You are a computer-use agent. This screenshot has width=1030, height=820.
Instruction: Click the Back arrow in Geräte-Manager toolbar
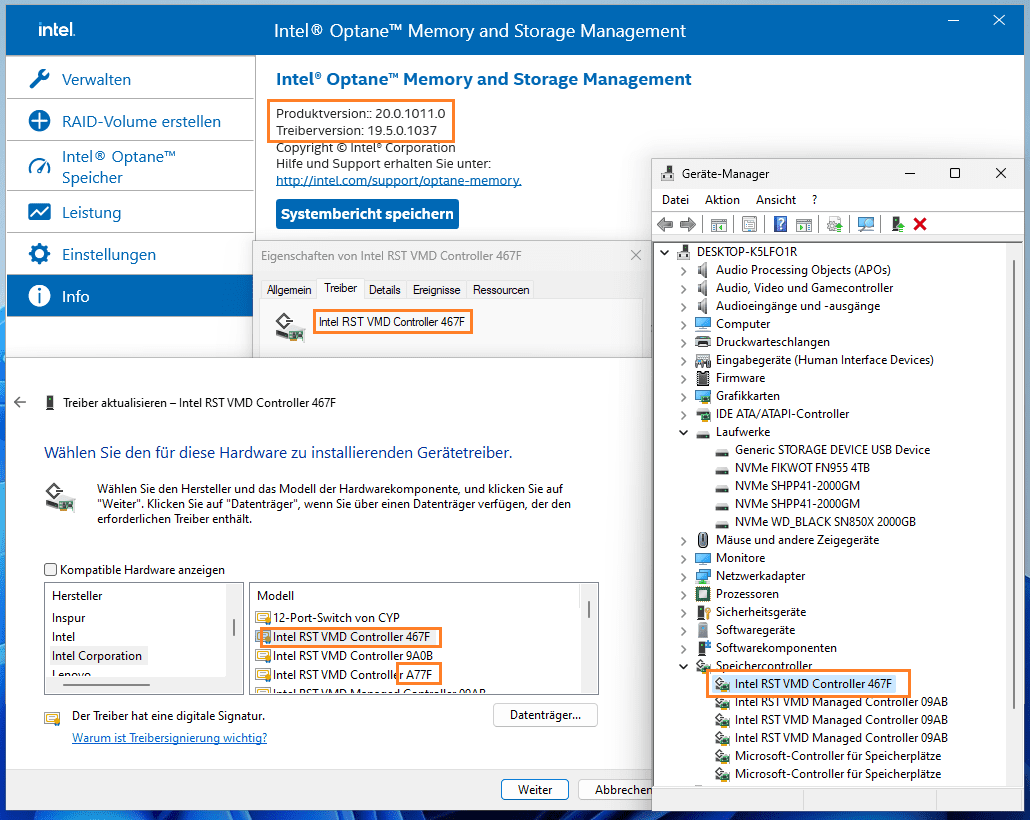pos(665,225)
